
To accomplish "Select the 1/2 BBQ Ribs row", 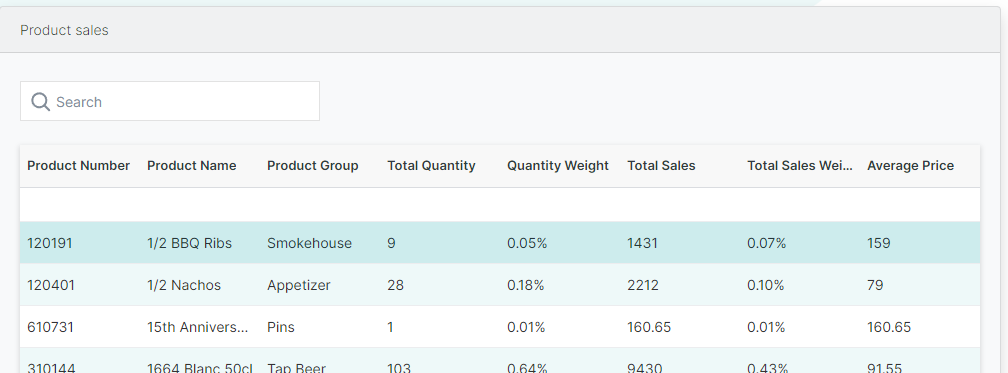I will coord(500,243).
